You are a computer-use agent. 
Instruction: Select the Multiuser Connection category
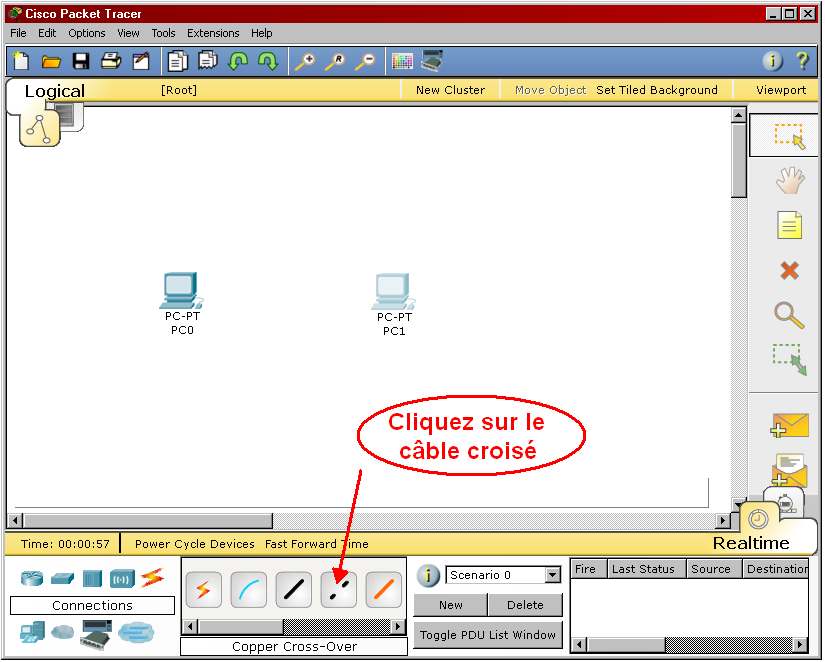coord(136,633)
